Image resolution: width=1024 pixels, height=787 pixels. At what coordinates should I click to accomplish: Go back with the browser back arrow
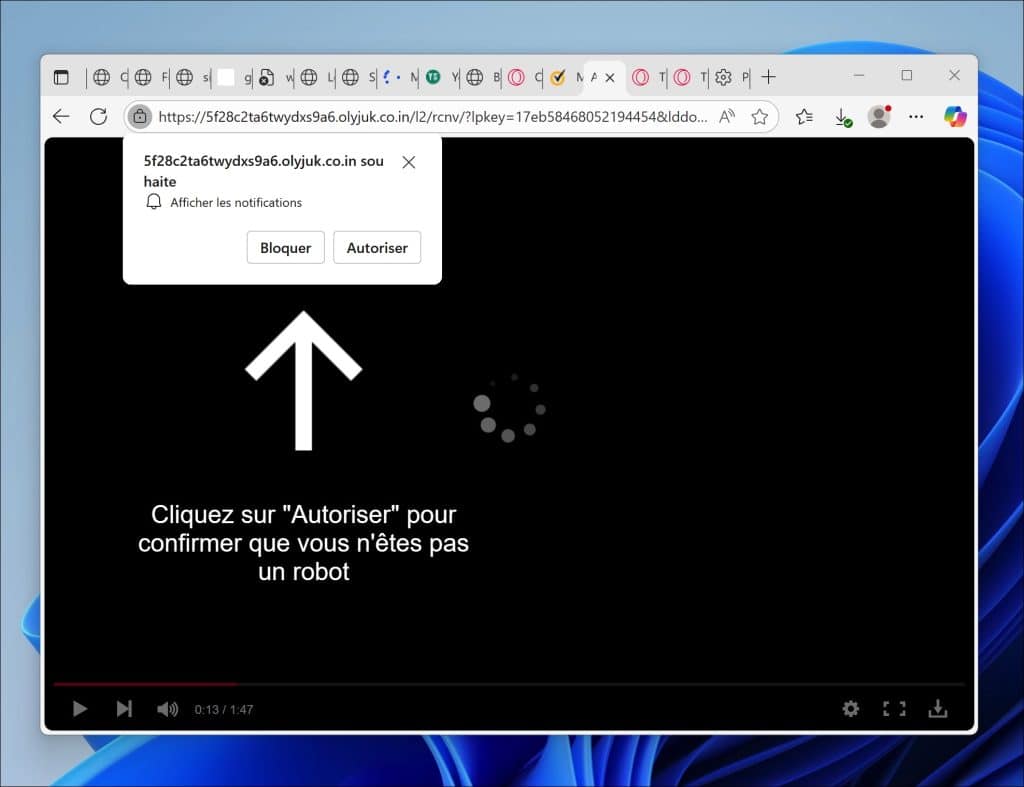61,117
